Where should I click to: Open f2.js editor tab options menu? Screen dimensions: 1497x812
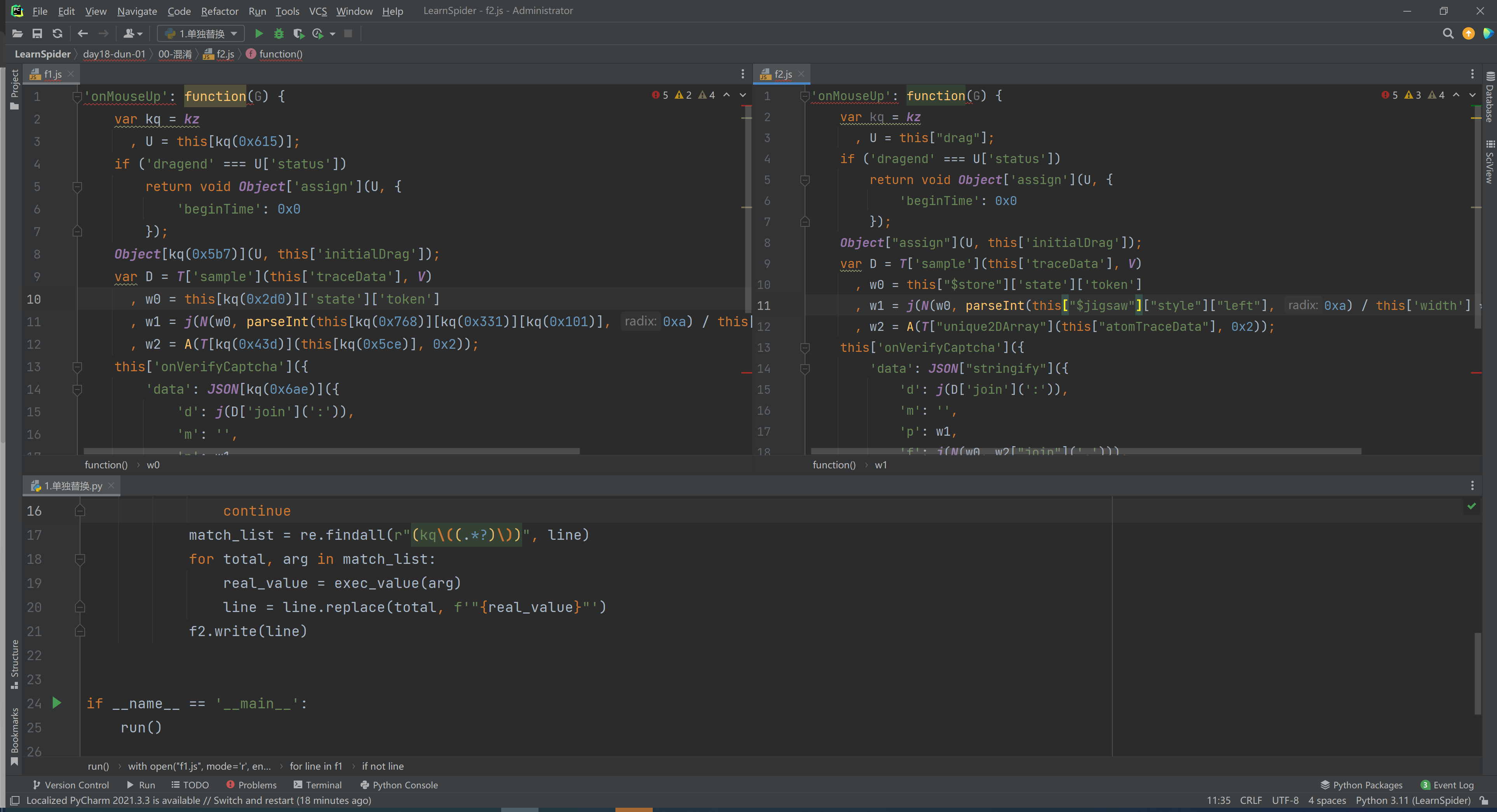tap(1472, 74)
